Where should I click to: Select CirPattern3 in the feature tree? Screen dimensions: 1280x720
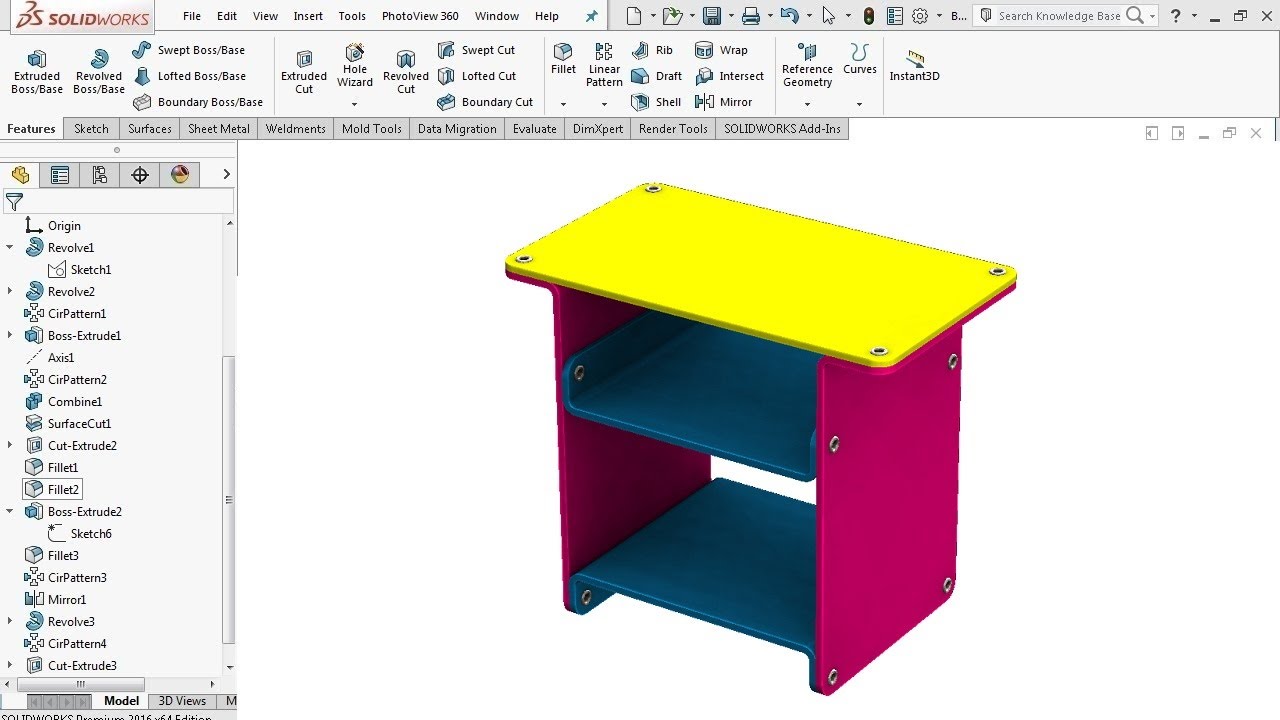65,578
